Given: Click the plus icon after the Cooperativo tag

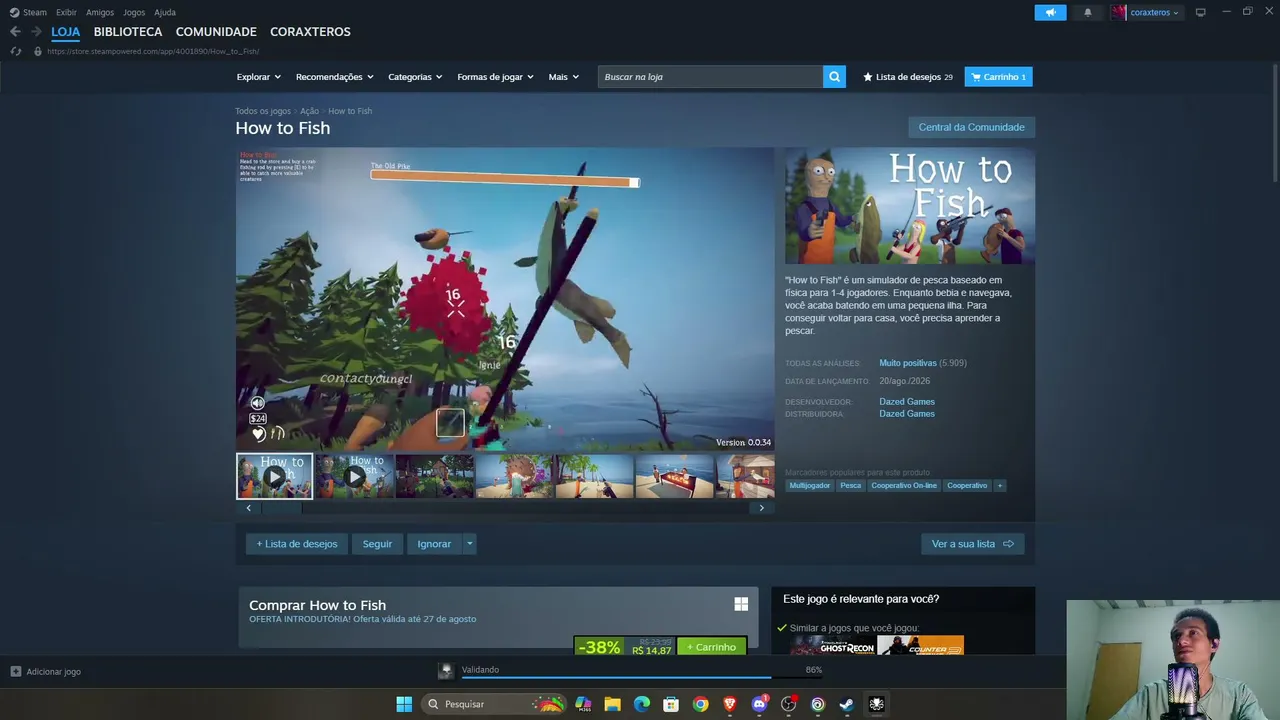Looking at the screenshot, I should (1000, 486).
